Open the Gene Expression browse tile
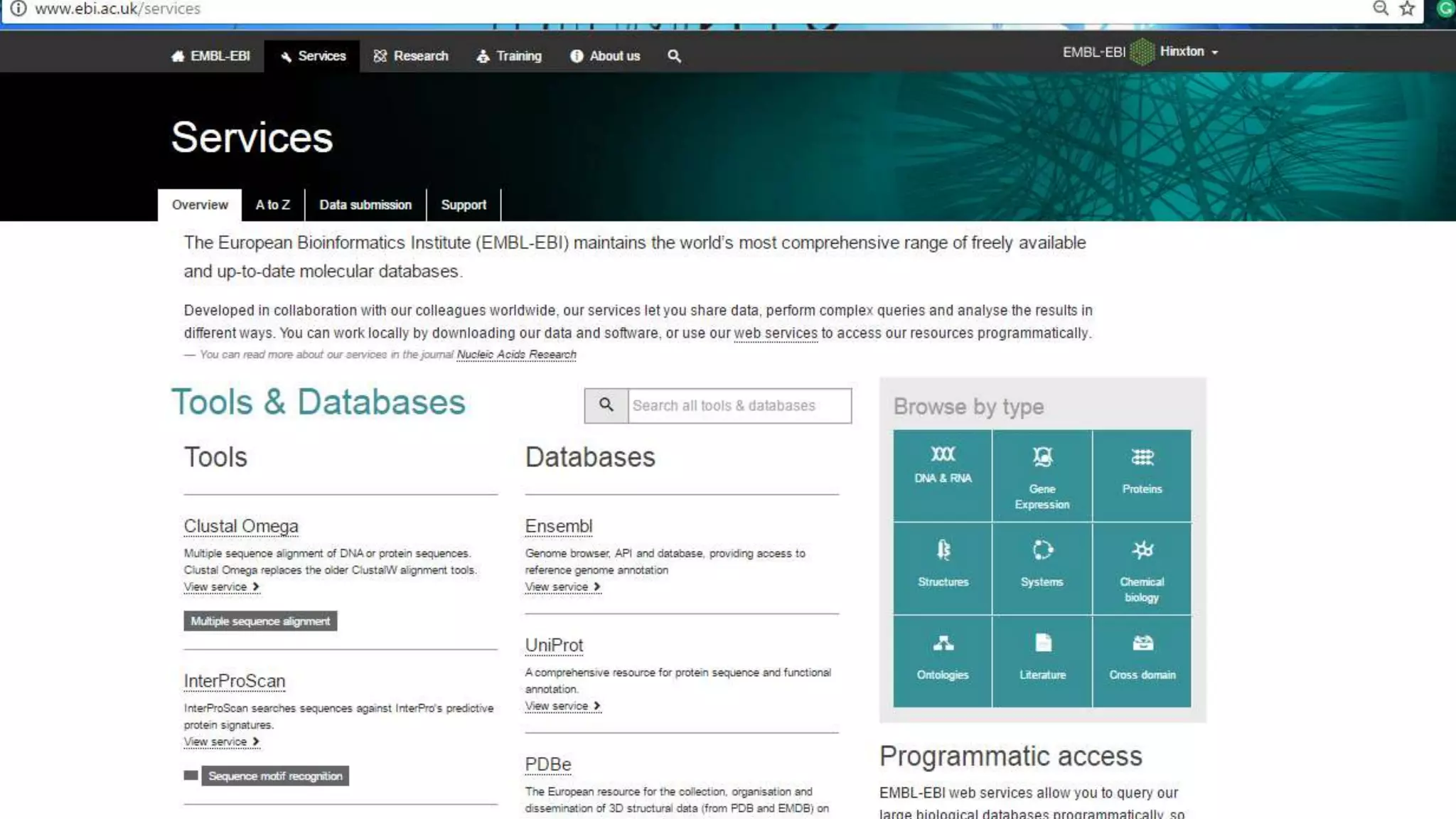The width and height of the screenshot is (1456, 819). click(x=1042, y=475)
